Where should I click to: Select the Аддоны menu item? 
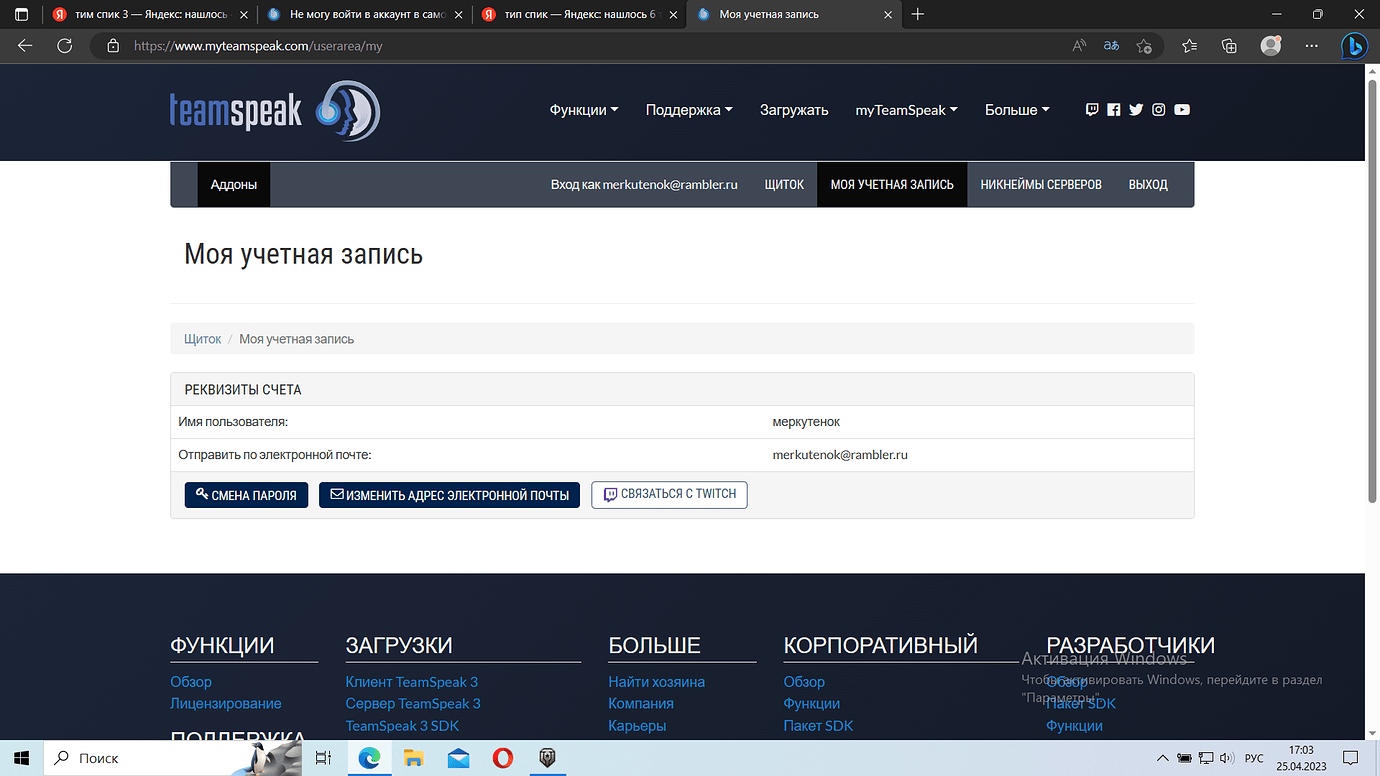(234, 185)
